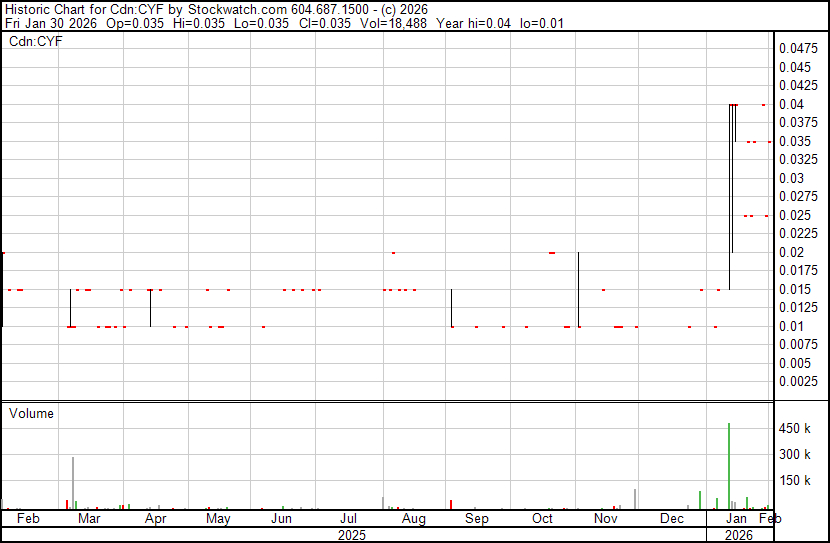Viewport: 830px width, 543px height.
Task: Click the Mar month label
Action: click(89, 518)
